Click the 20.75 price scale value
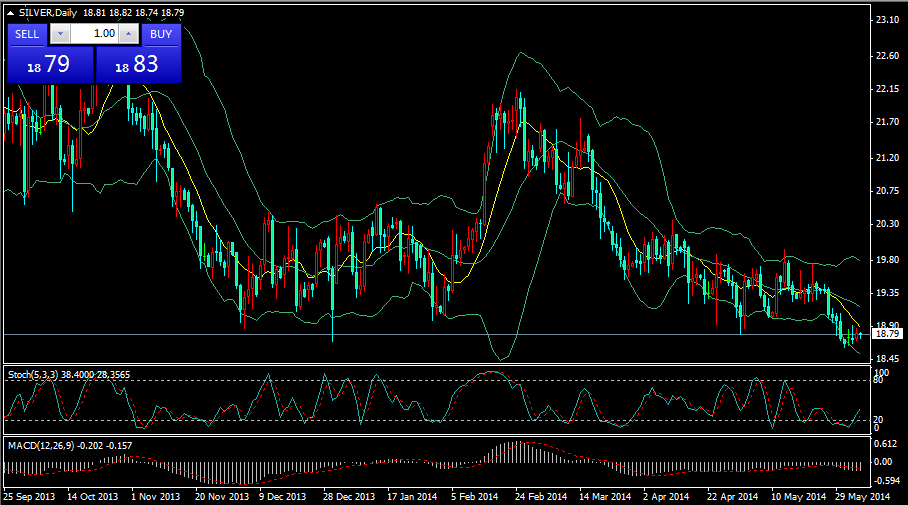Screen dimensions: 908x505 [887, 191]
